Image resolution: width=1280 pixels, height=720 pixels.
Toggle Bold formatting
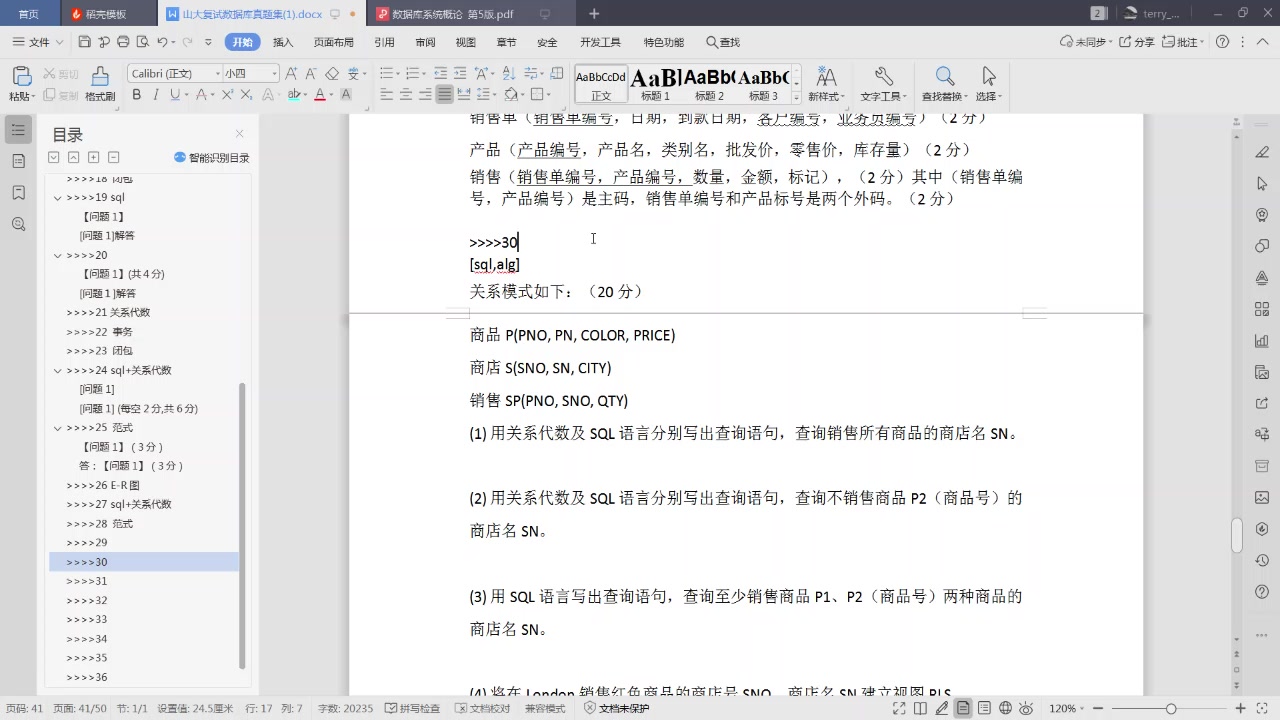coord(137,95)
